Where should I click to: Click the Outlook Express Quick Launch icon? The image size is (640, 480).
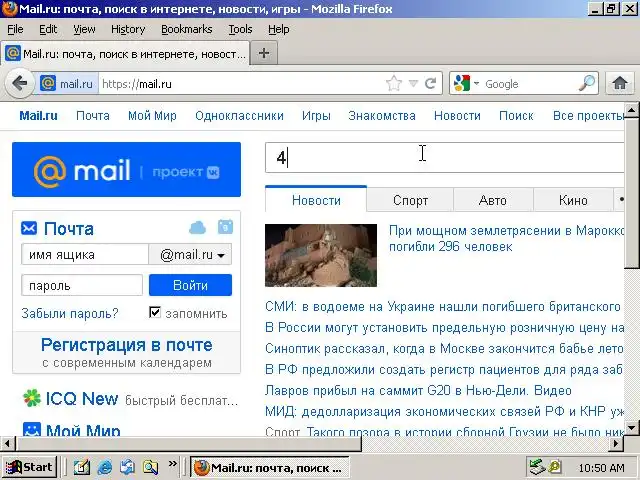[x=128, y=467]
